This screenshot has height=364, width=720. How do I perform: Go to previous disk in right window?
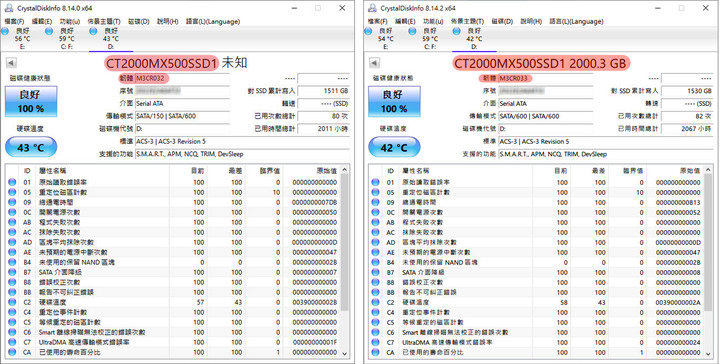(375, 63)
